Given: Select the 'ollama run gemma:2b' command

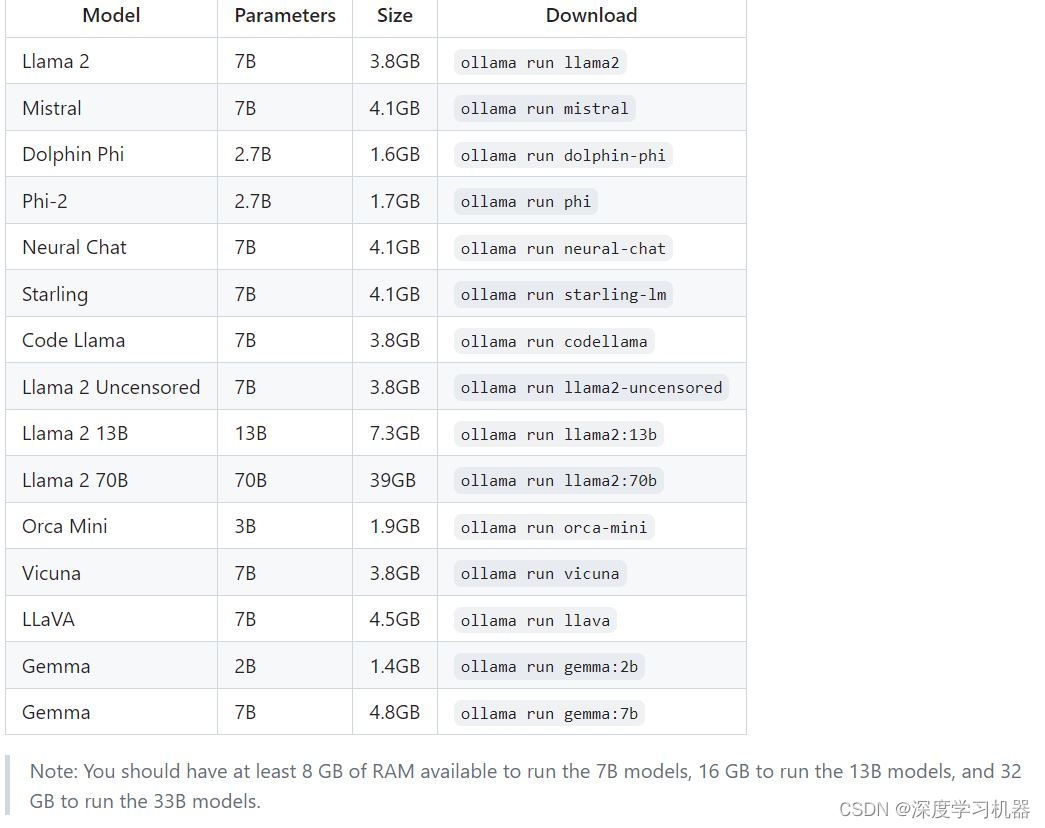Looking at the screenshot, I should point(549,667).
